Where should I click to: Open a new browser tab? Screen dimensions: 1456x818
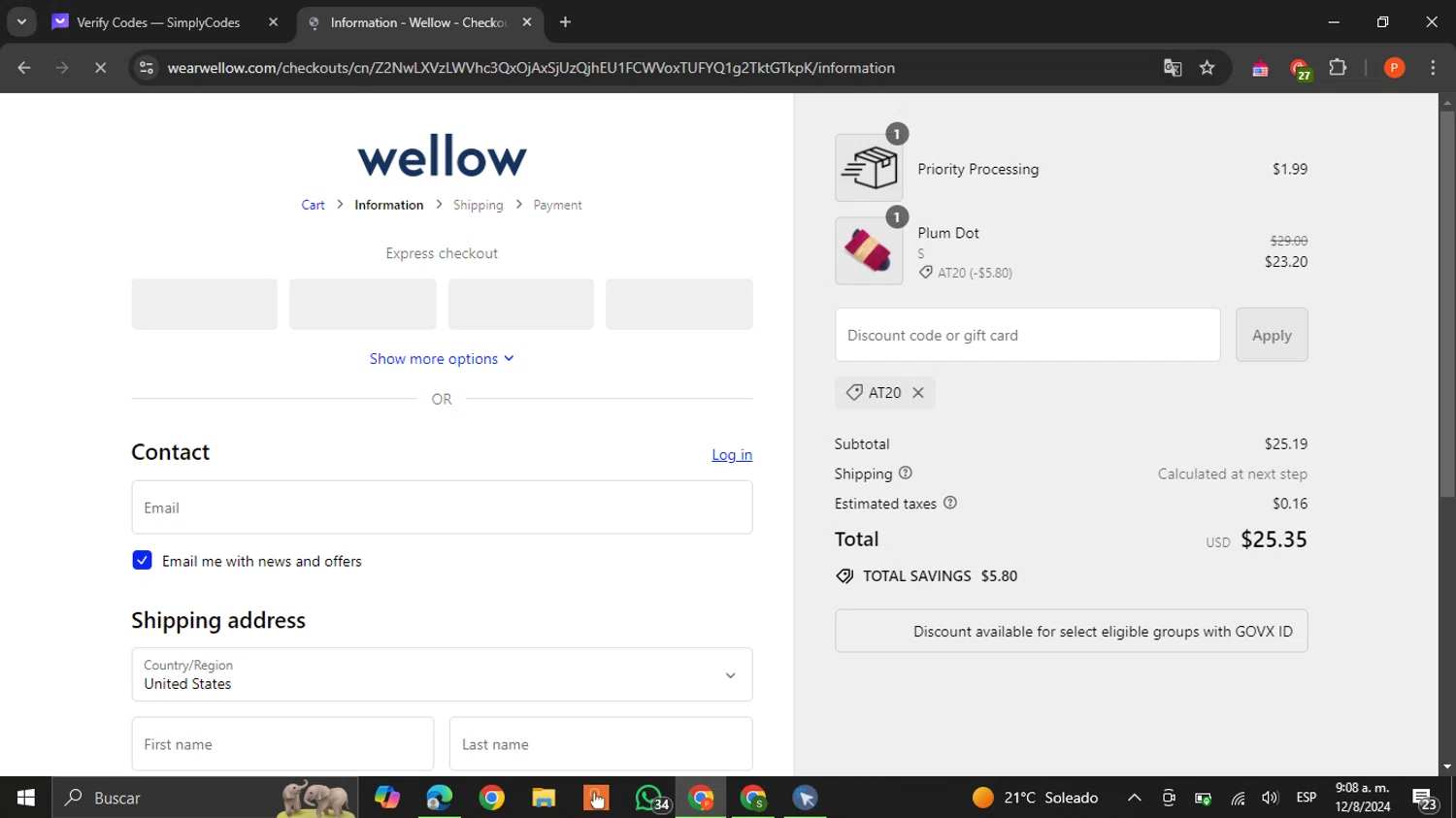566,22
